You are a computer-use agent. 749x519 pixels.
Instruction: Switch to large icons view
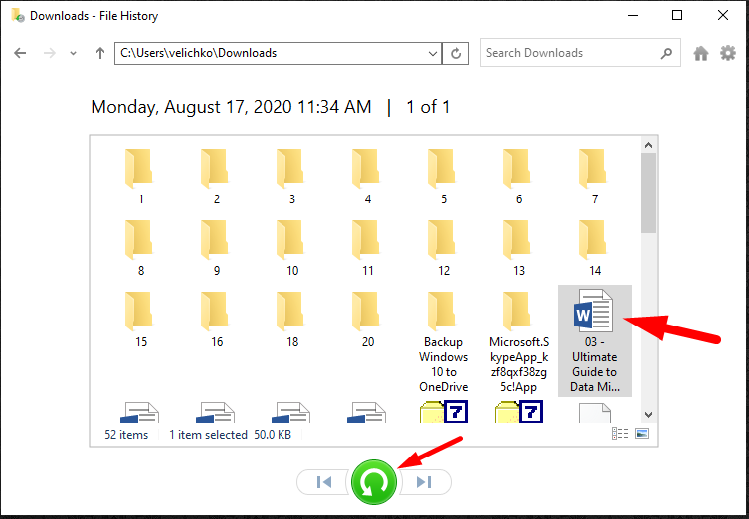click(641, 434)
